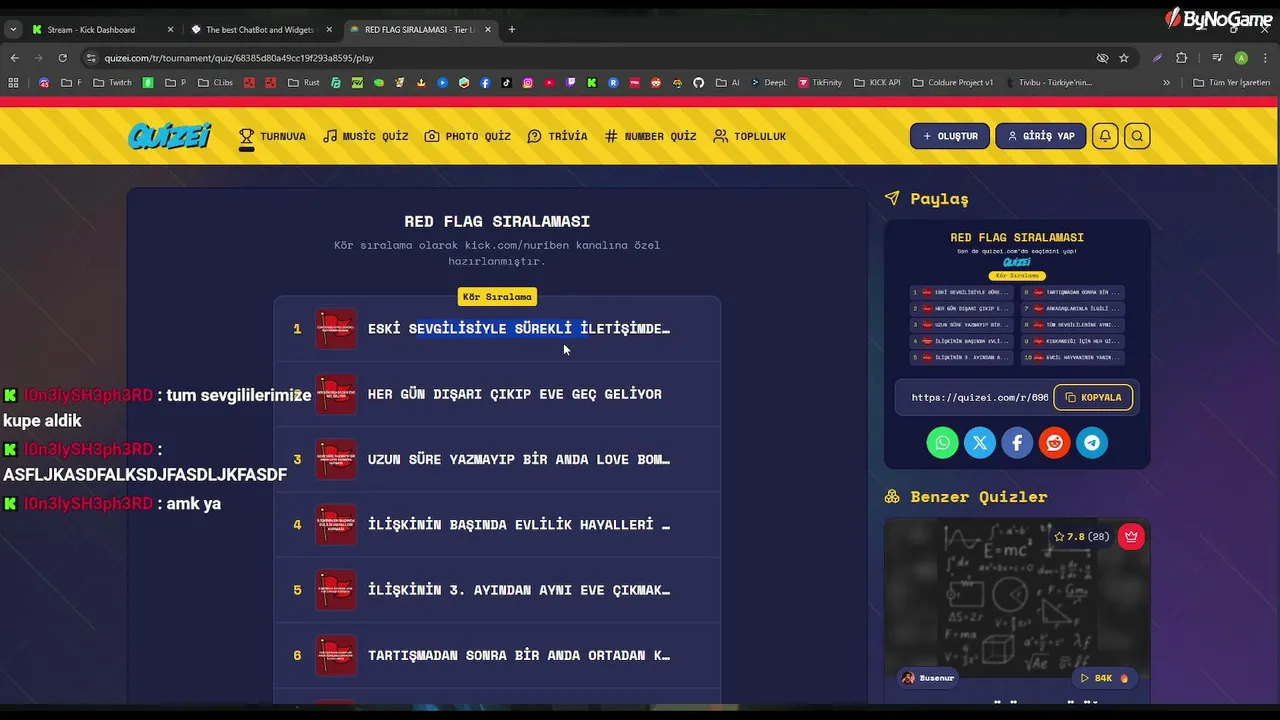This screenshot has width=1280, height=720.
Task: Open Tivibu - Türkiye'nin bookmark
Action: point(1049,83)
